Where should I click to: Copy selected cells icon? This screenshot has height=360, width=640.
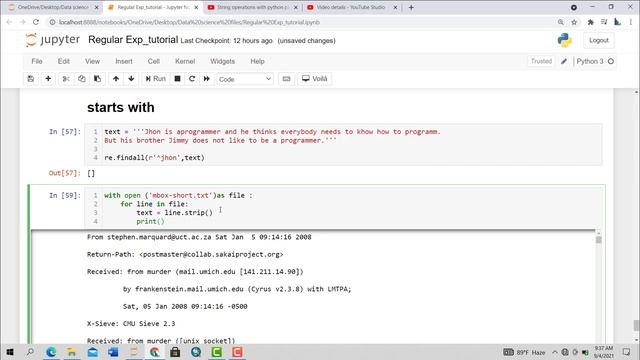(x=82, y=79)
